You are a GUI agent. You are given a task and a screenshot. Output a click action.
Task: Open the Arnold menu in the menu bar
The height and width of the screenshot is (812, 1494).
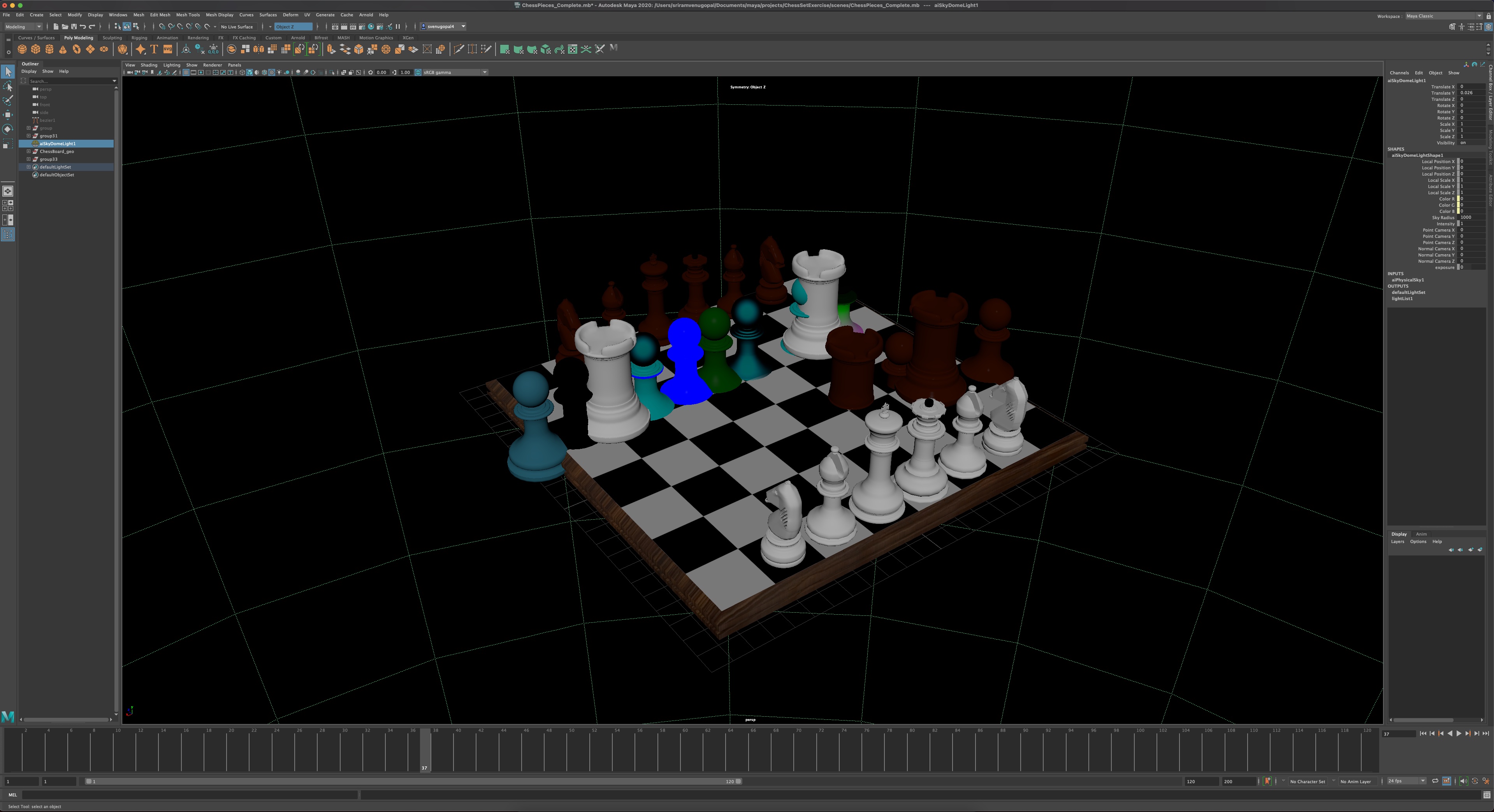[366, 14]
